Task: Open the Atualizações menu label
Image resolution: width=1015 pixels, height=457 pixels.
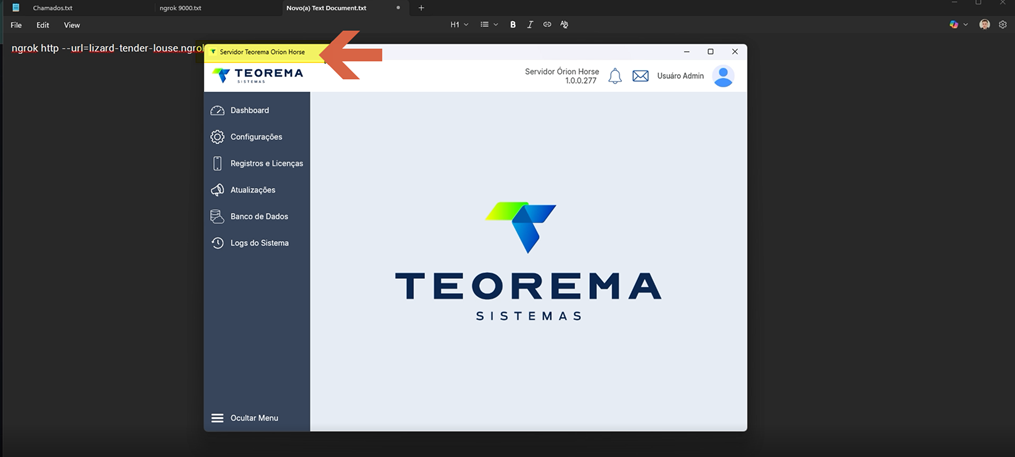Action: click(x=253, y=190)
